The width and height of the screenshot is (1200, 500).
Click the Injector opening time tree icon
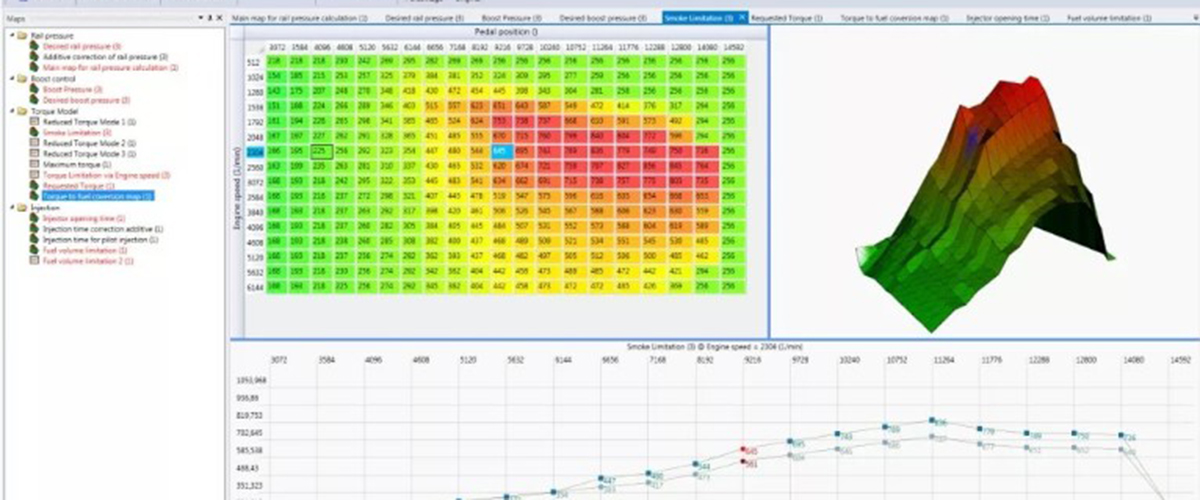34,218
